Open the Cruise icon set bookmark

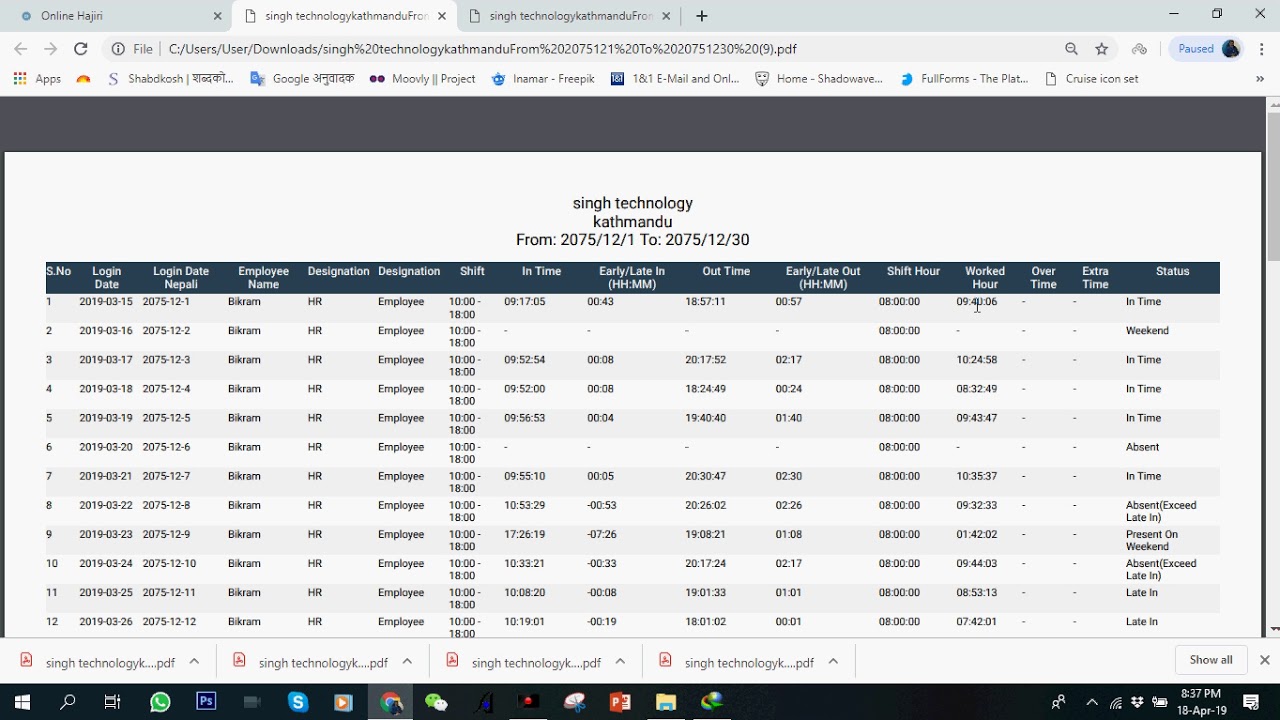pos(1091,79)
